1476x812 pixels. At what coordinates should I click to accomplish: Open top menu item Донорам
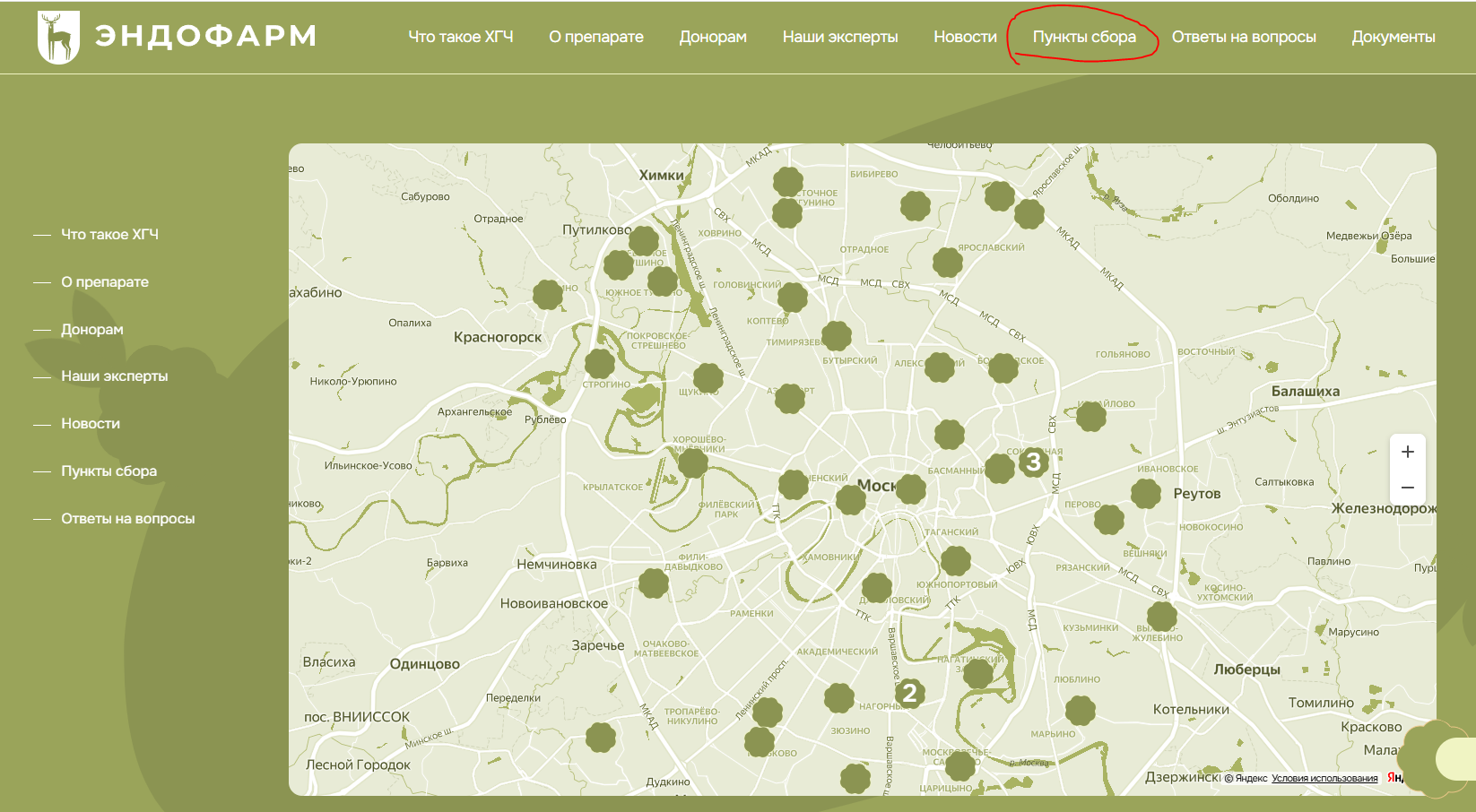pyautogui.click(x=713, y=37)
